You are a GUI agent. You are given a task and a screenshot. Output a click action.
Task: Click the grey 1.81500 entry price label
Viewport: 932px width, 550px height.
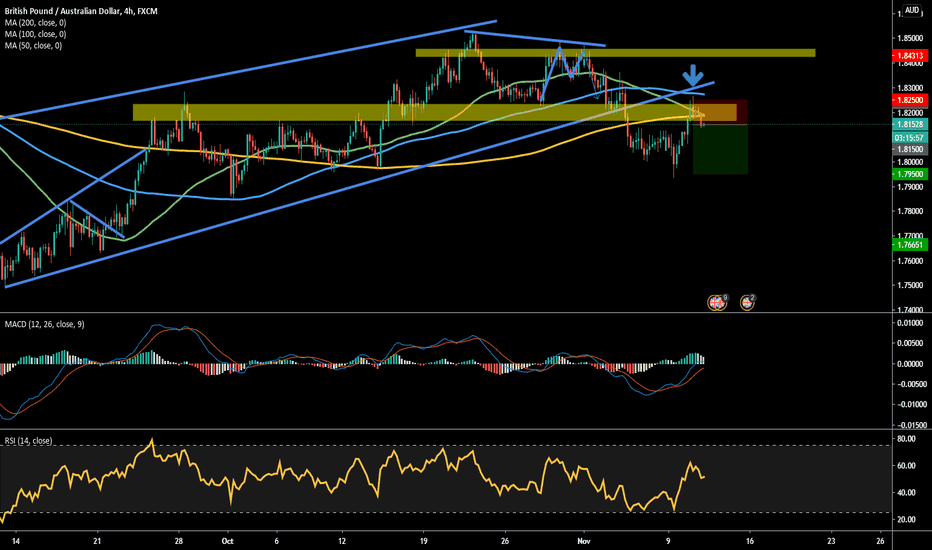tap(910, 149)
